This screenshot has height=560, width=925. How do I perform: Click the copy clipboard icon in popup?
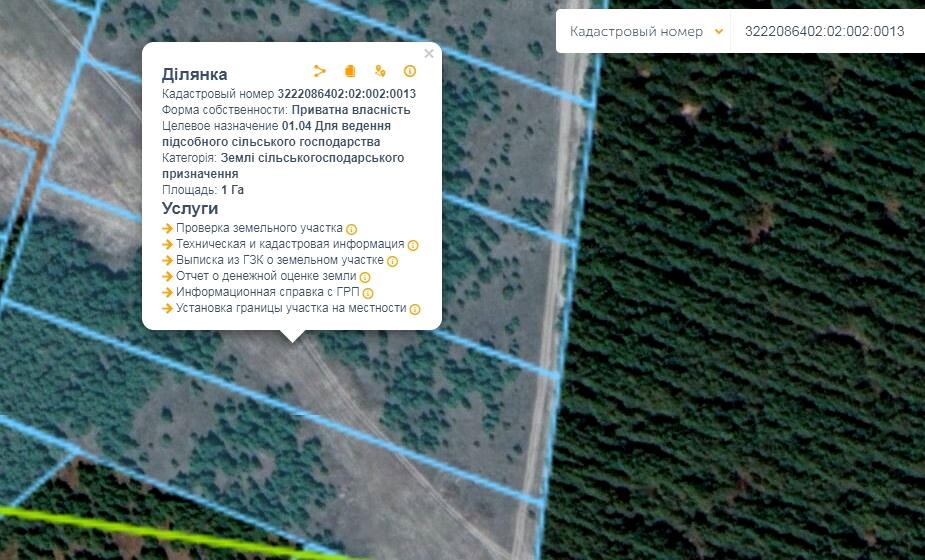click(x=350, y=71)
